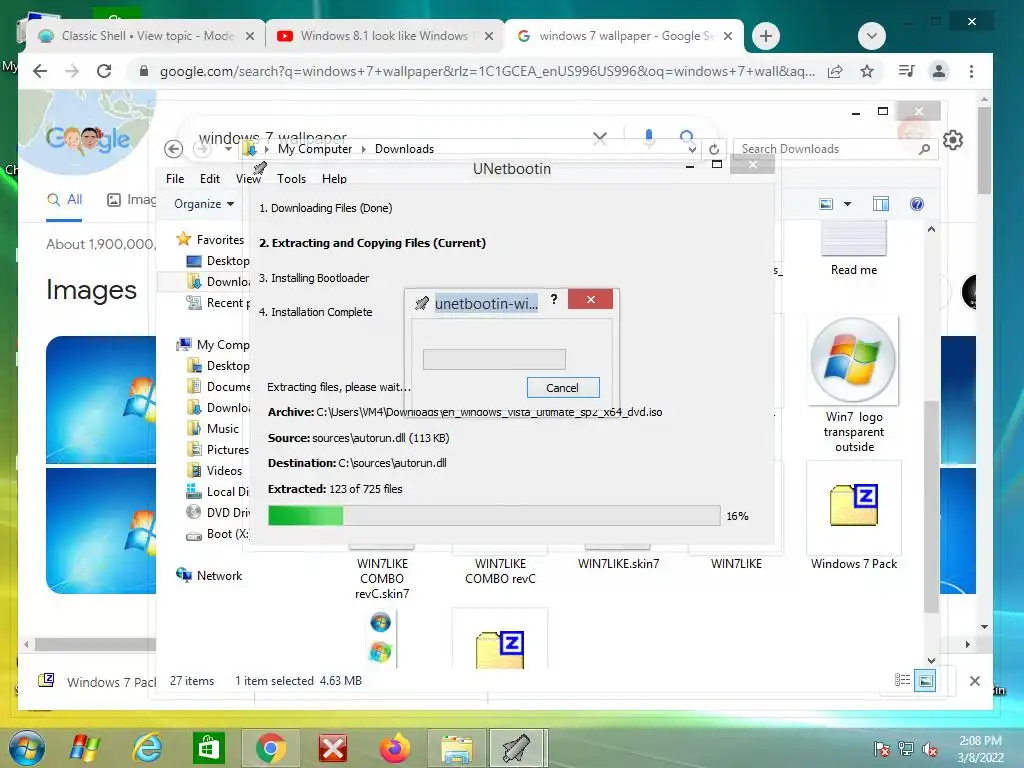
Task: Click Downloads in address breadcrumb
Action: (404, 149)
